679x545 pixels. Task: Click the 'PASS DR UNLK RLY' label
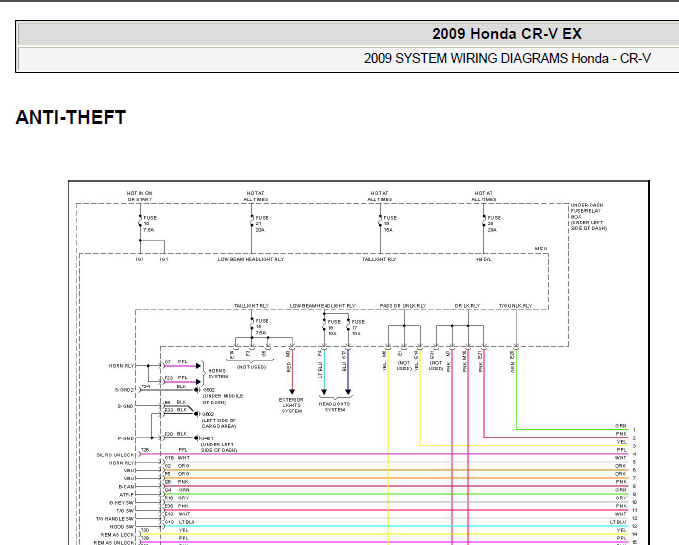[x=403, y=306]
